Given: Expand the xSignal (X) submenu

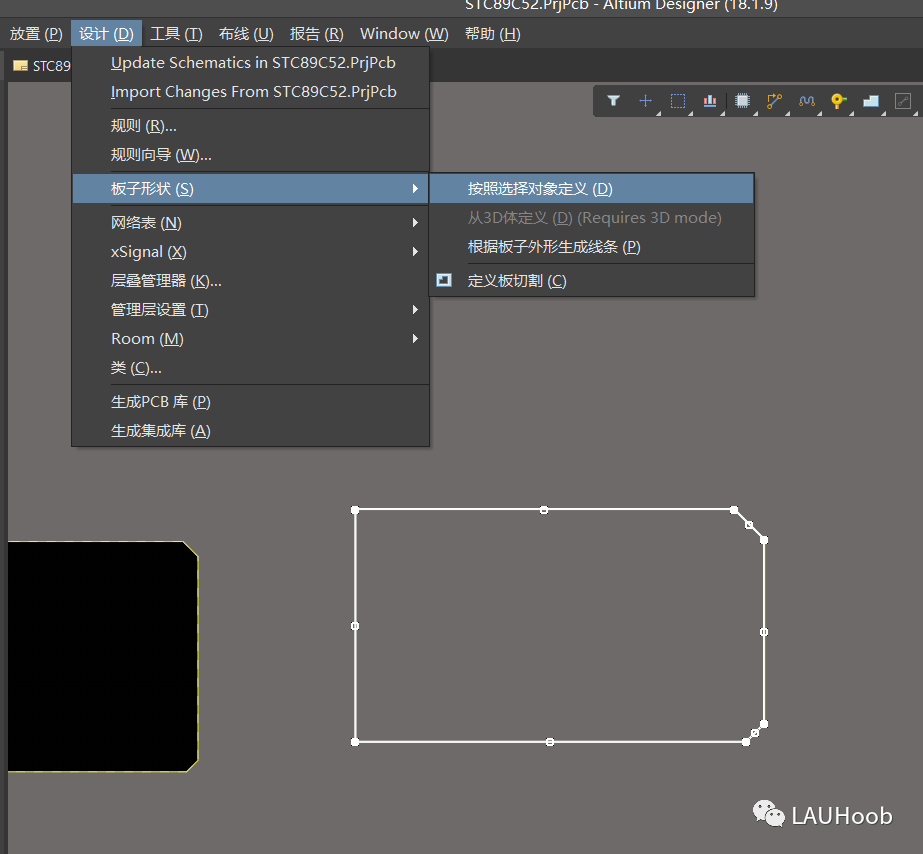Looking at the screenshot, I should coord(251,252).
